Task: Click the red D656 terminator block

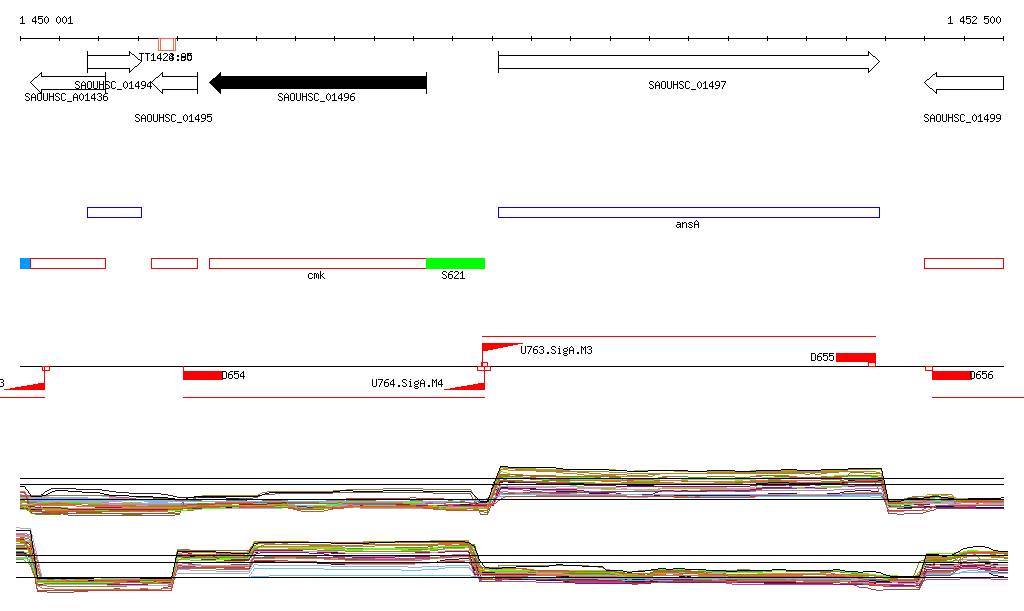Action: pyautogui.click(x=950, y=375)
